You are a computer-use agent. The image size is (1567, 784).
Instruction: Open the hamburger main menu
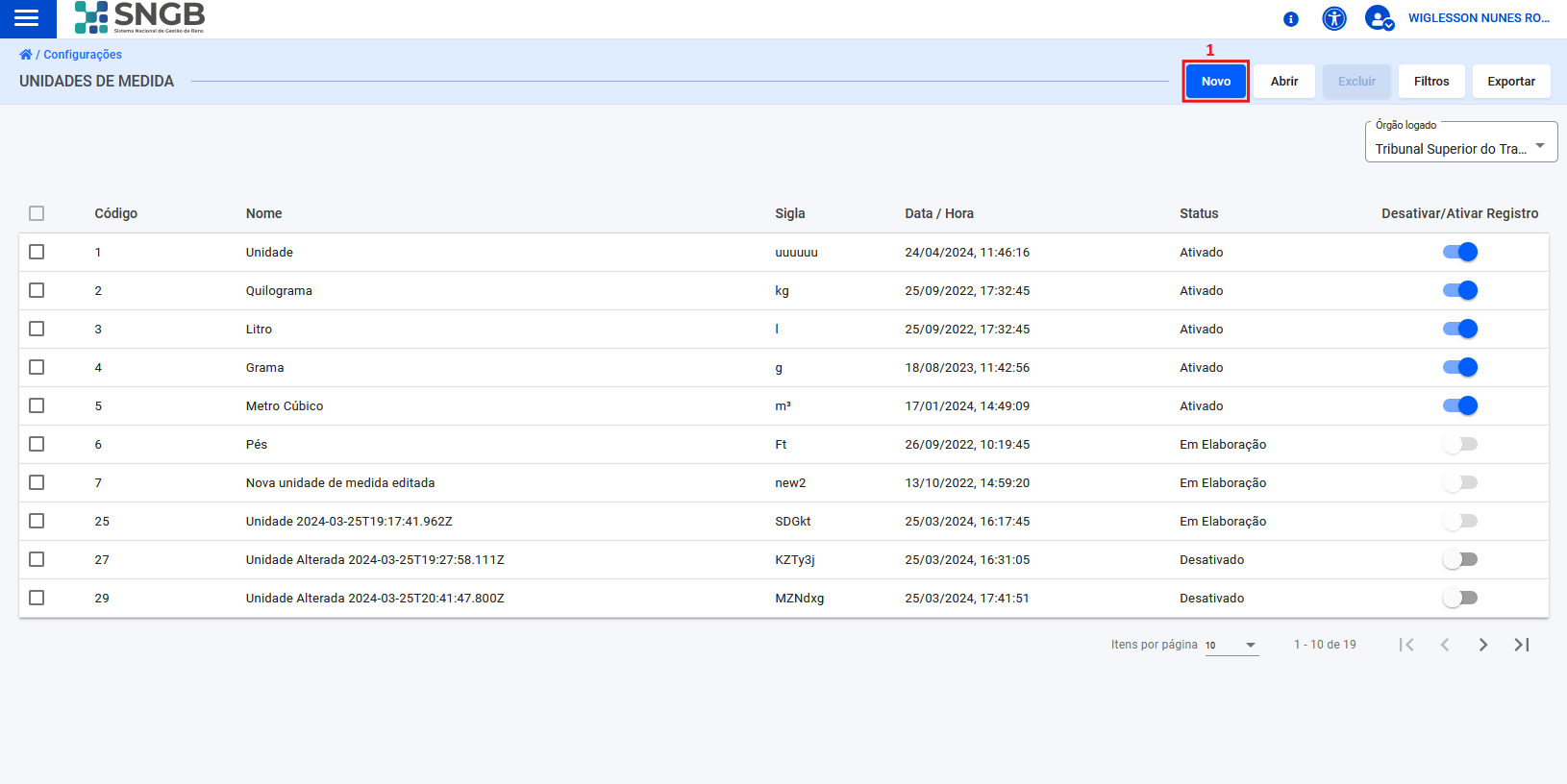tap(27, 18)
